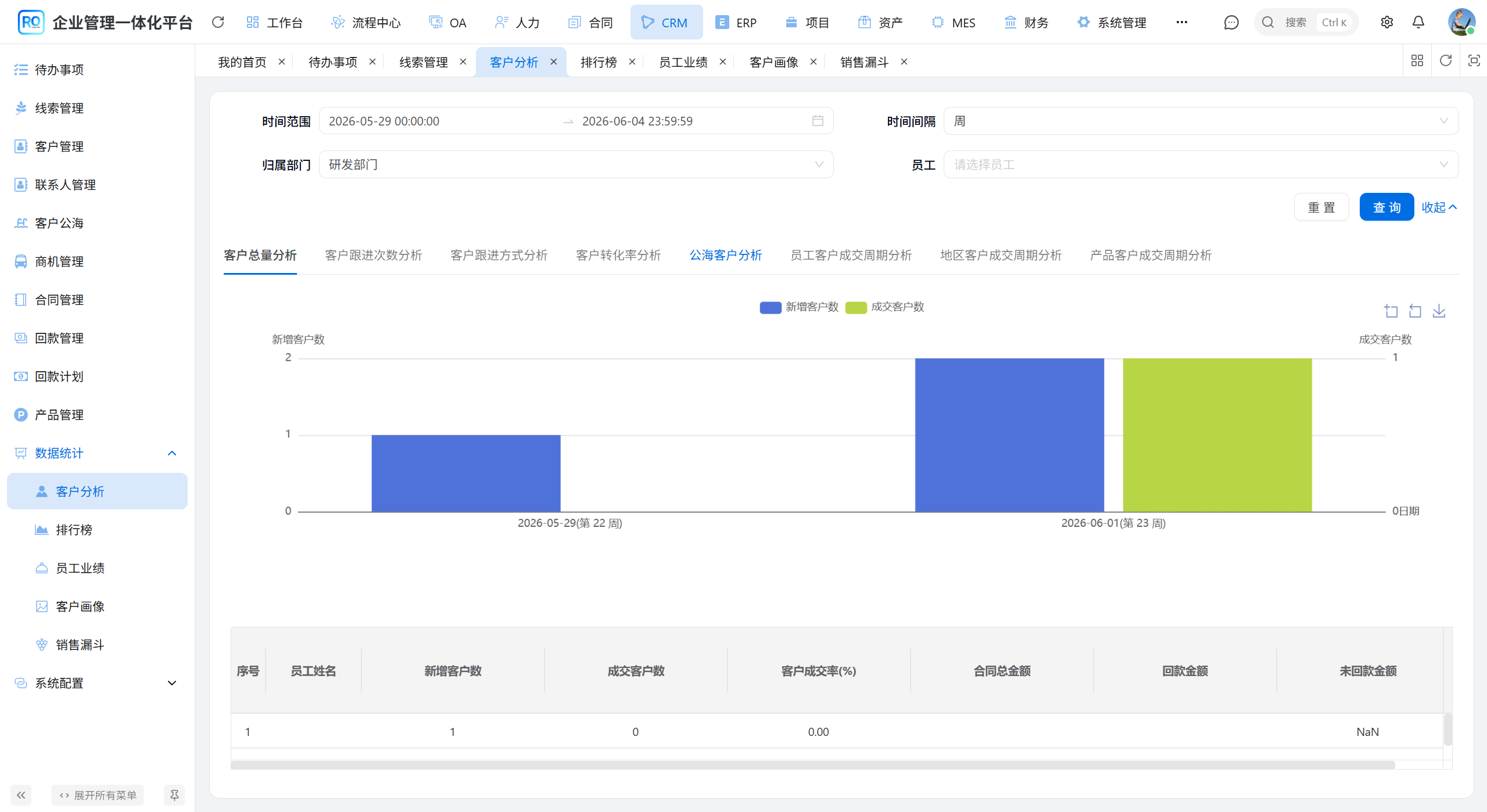
Task: Open 回款计划 in the sidebar
Action: tap(97, 376)
